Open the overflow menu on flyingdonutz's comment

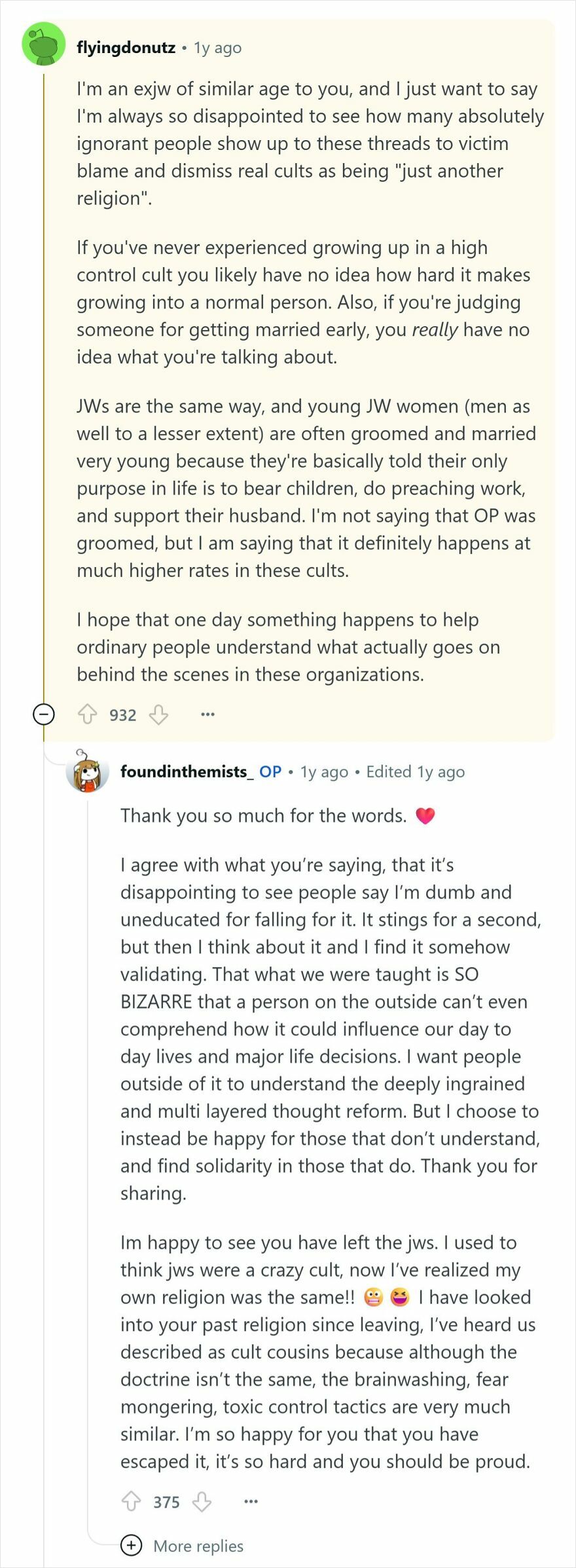[x=207, y=715]
